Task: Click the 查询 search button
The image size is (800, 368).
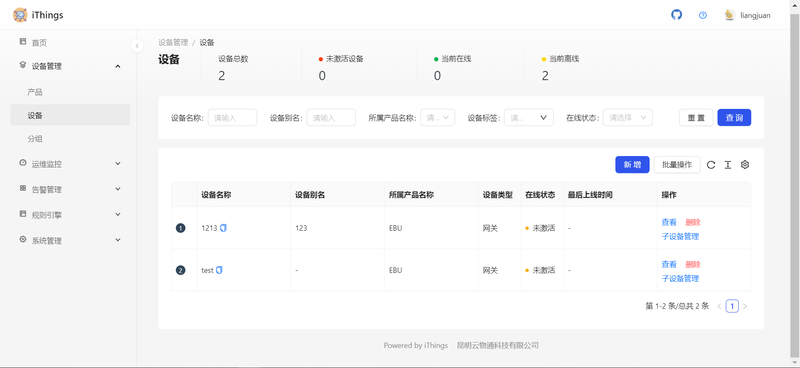Action: click(734, 117)
